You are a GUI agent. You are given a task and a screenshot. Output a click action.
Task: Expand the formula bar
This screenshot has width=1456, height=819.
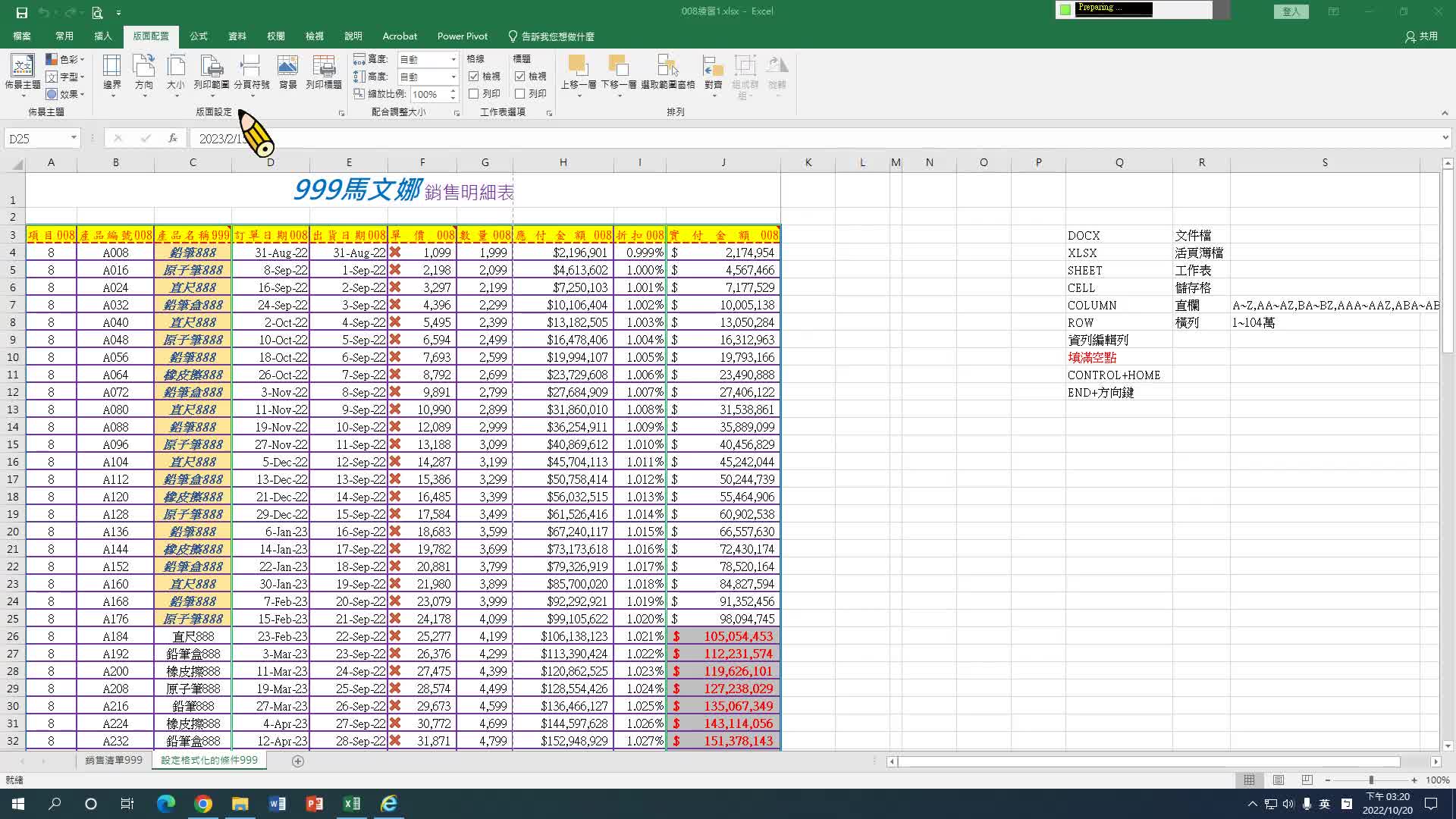pyautogui.click(x=1445, y=138)
